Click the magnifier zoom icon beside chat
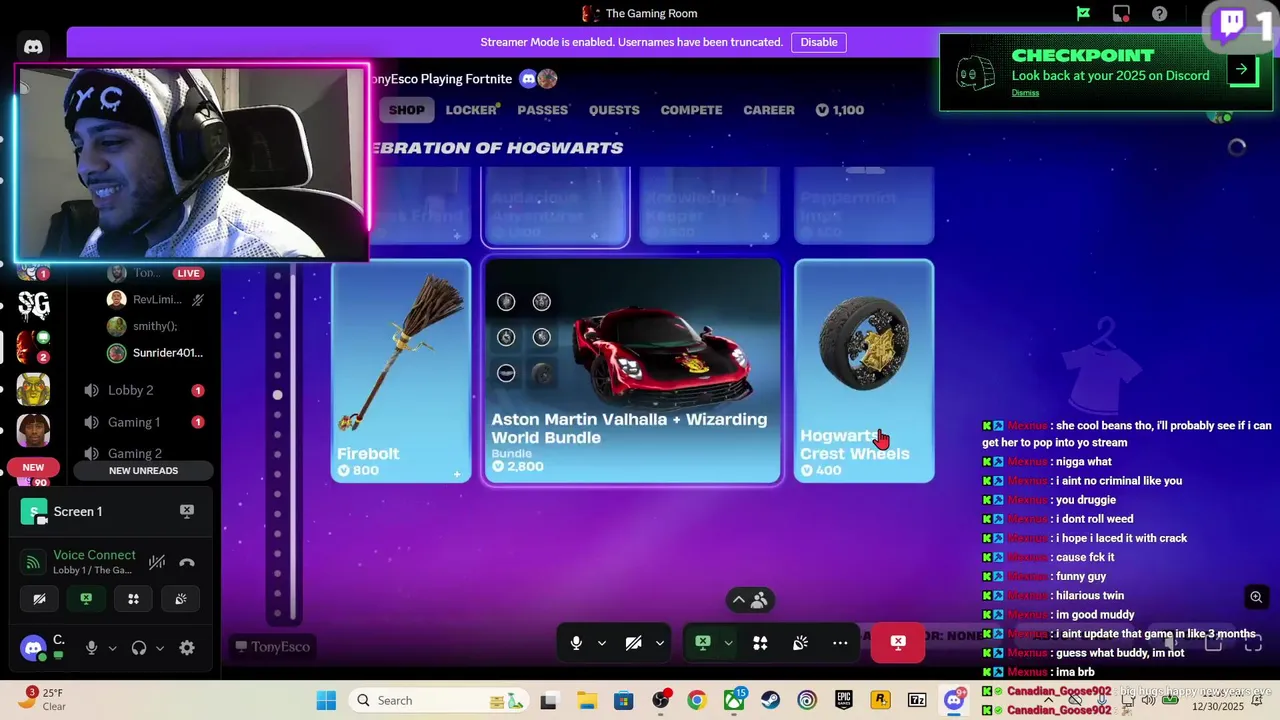 [x=1256, y=597]
